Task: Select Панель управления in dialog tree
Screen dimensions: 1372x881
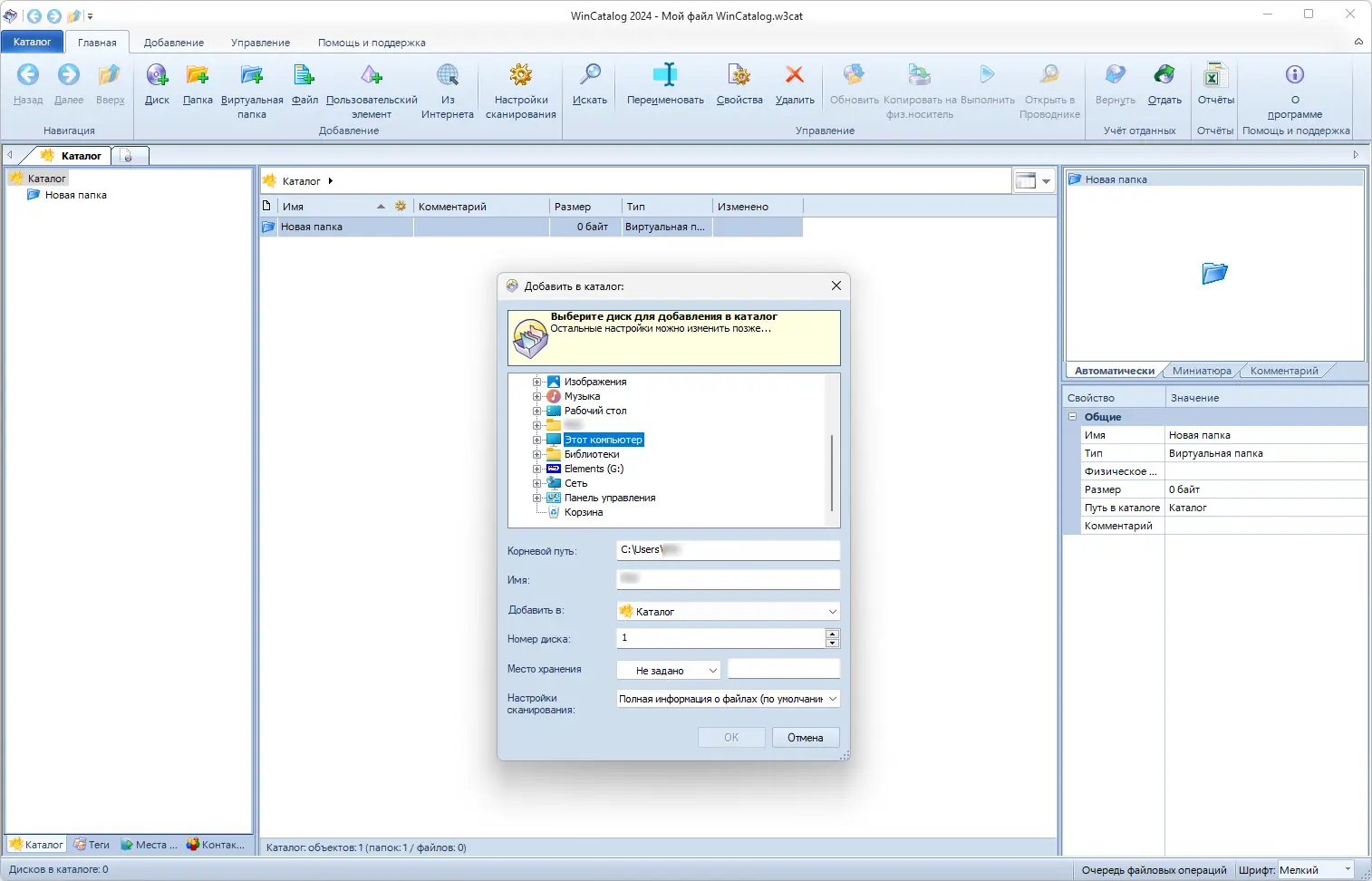Action: pyautogui.click(x=609, y=498)
